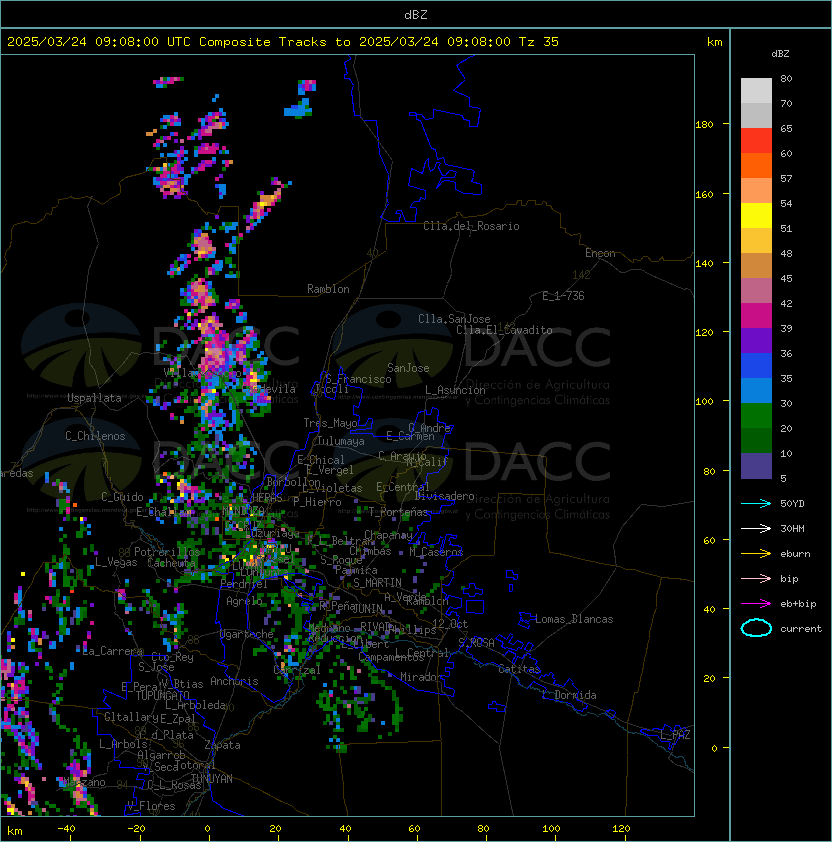
Task: Click the 'Tz 35' value in the header
Action: (x=539, y=42)
